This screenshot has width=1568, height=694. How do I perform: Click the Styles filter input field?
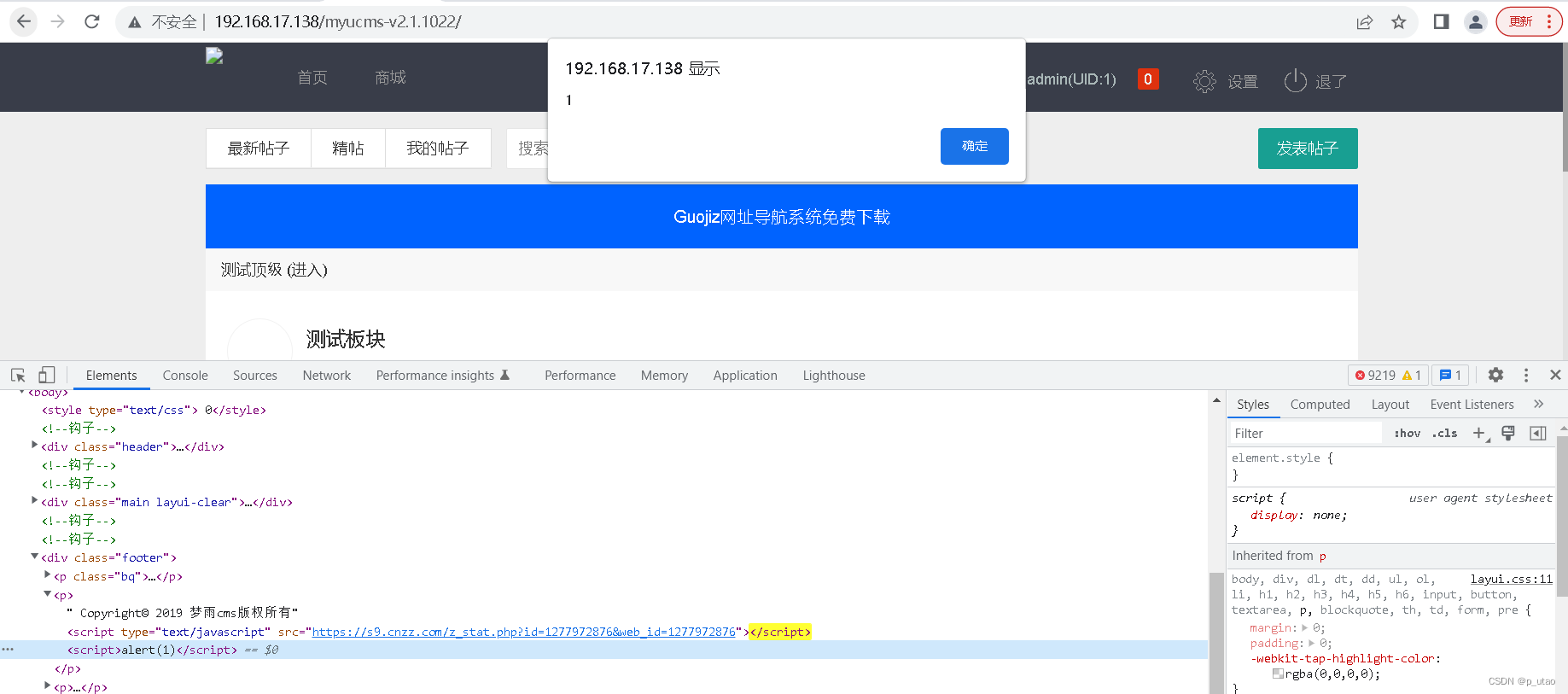(1305, 434)
